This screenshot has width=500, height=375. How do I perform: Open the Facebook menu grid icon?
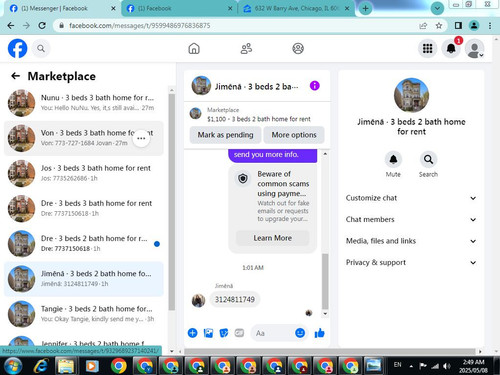coord(427,49)
